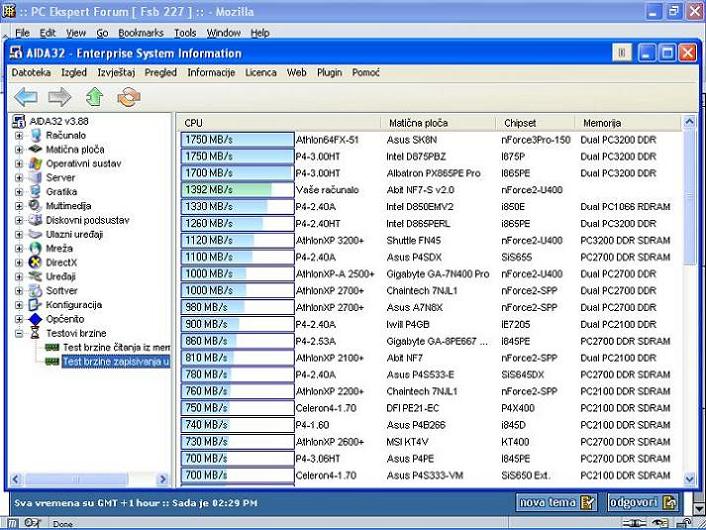
Task: Click the back arrow toolbar icon
Action: [26, 97]
